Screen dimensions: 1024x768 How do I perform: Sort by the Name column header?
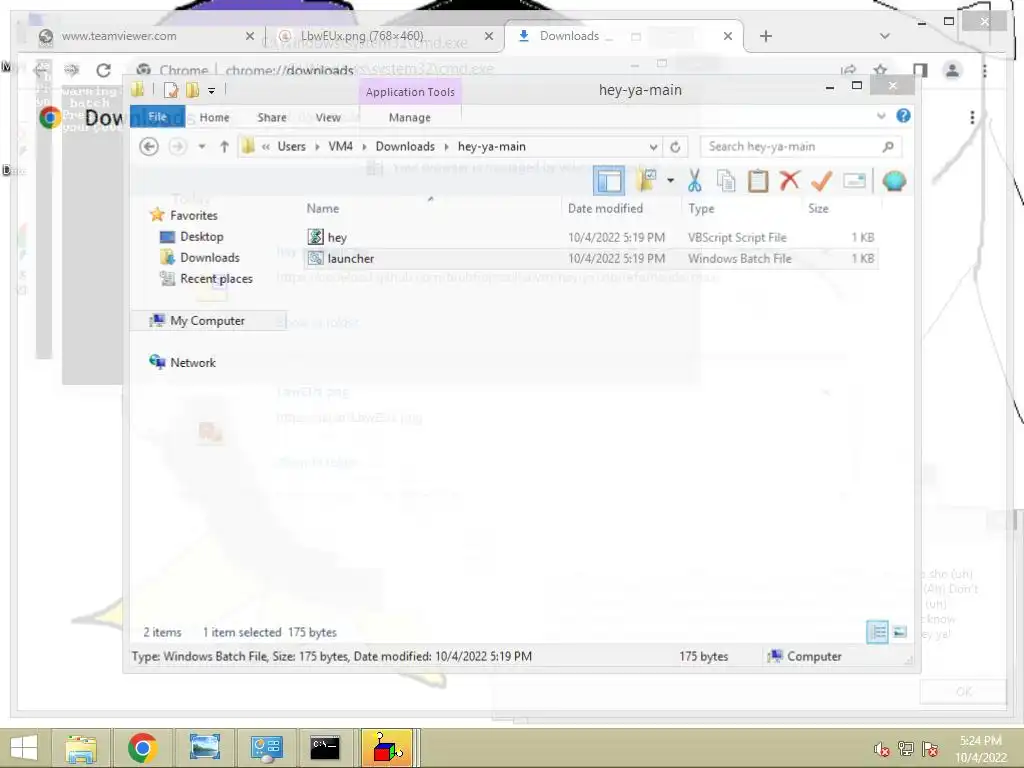point(323,208)
